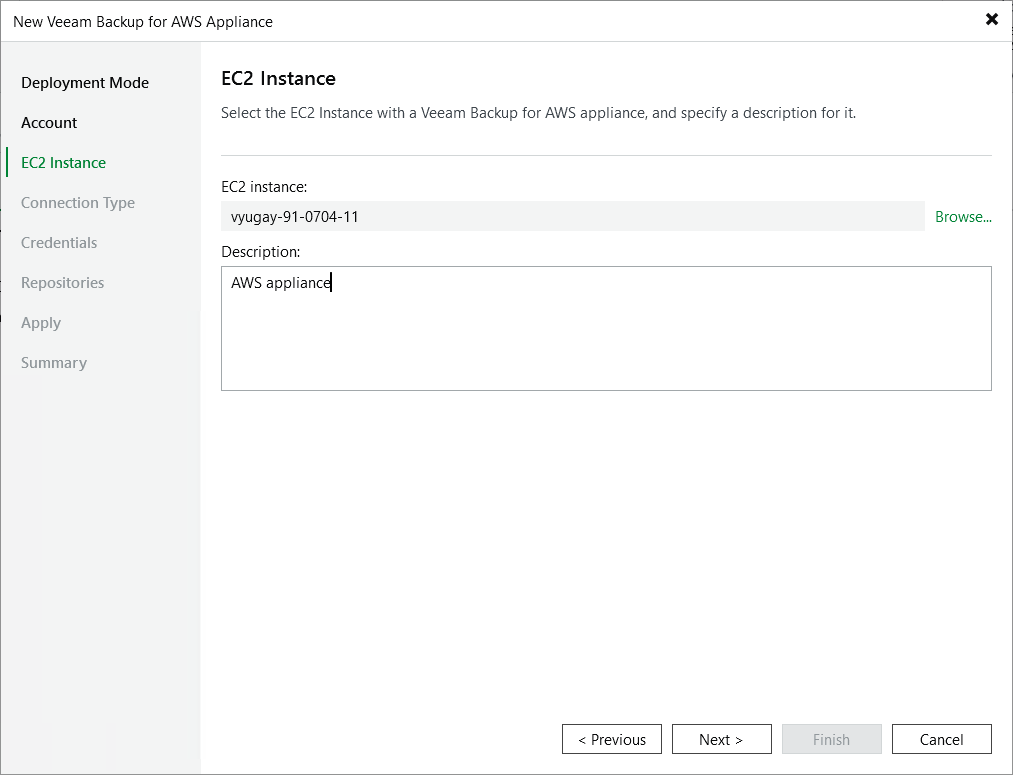Image resolution: width=1013 pixels, height=775 pixels.
Task: Click the EC2 Instance page heading
Action: (278, 79)
